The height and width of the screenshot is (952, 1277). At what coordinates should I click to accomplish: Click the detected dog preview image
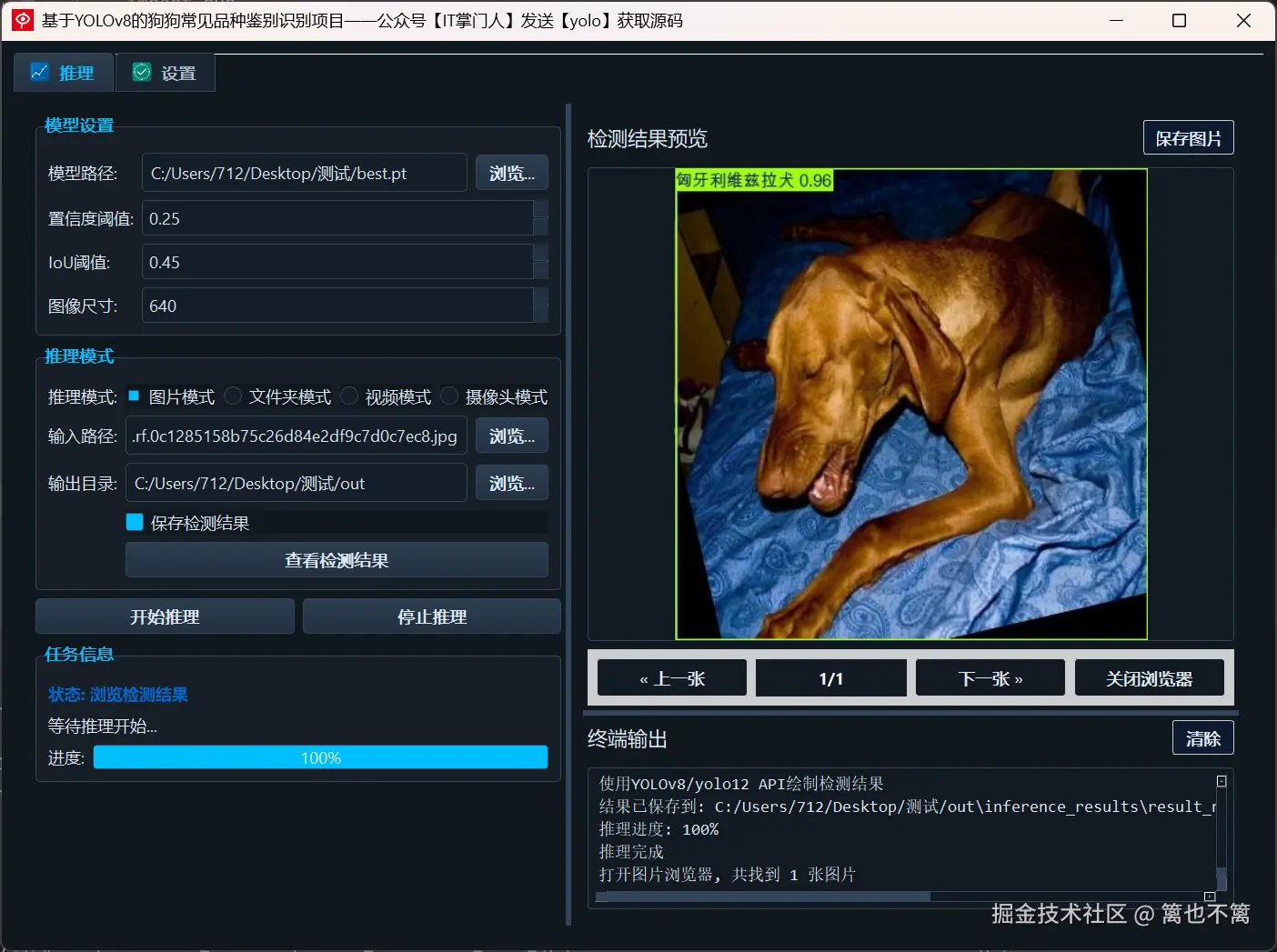[911, 405]
